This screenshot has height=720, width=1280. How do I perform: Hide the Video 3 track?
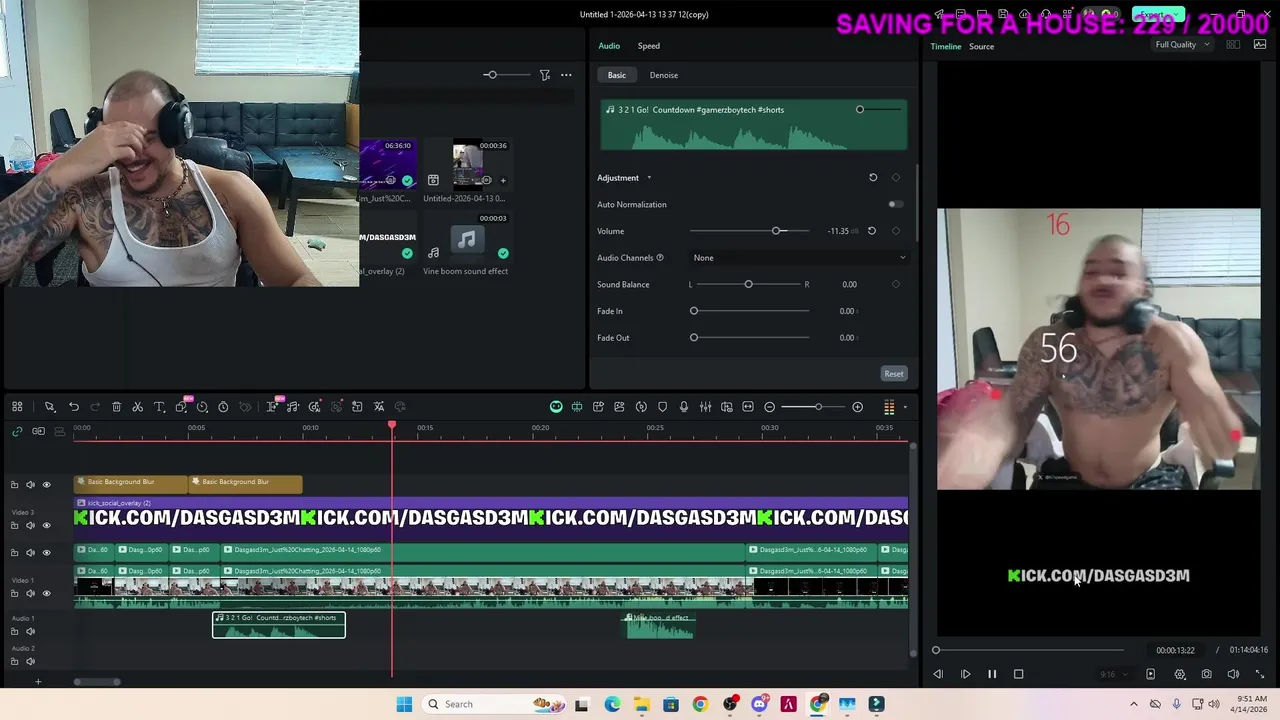click(x=46, y=525)
